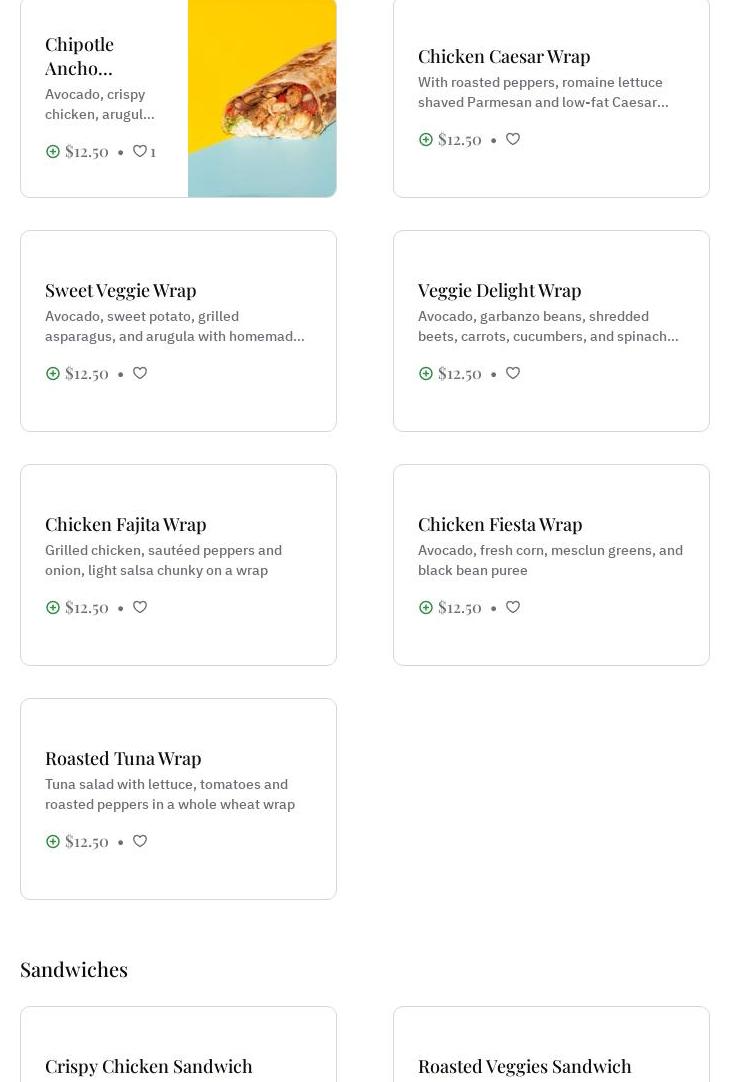Heart the Chicken Fiesta Wrap

tap(513, 607)
